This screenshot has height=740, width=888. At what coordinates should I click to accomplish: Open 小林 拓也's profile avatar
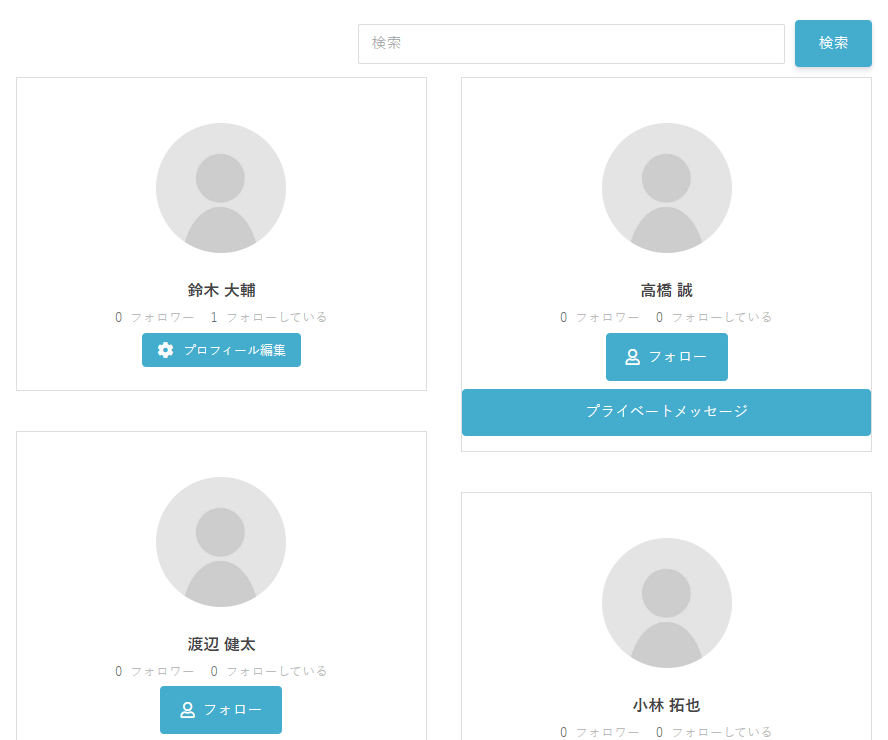point(667,603)
